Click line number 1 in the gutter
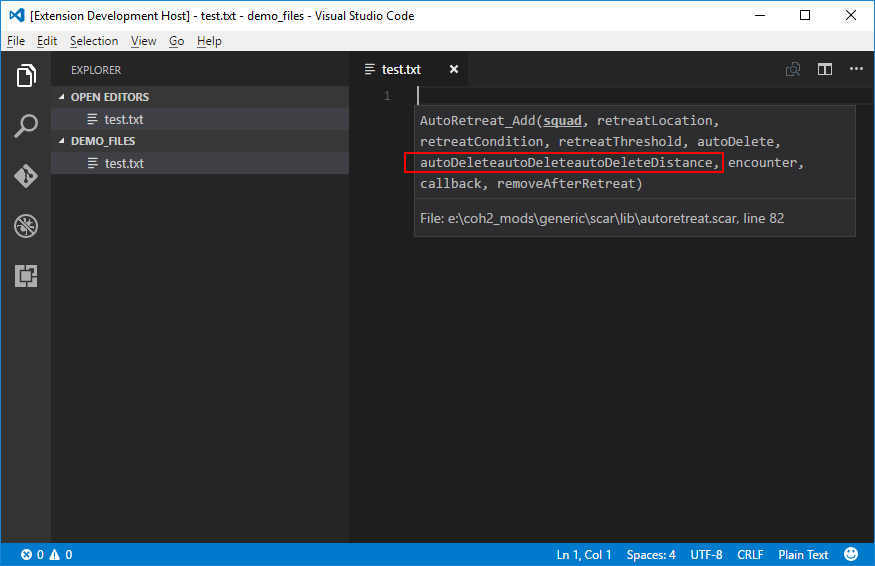875x566 pixels. [387, 96]
